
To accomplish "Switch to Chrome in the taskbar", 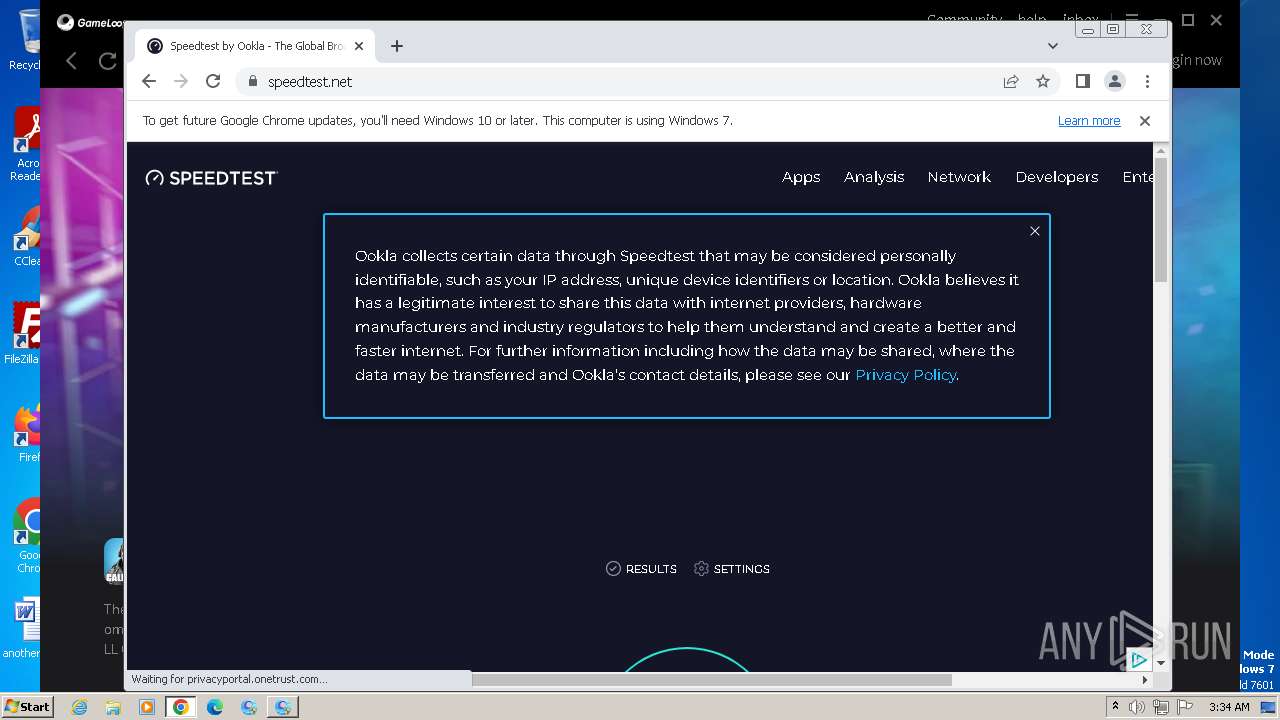I will tap(180, 707).
